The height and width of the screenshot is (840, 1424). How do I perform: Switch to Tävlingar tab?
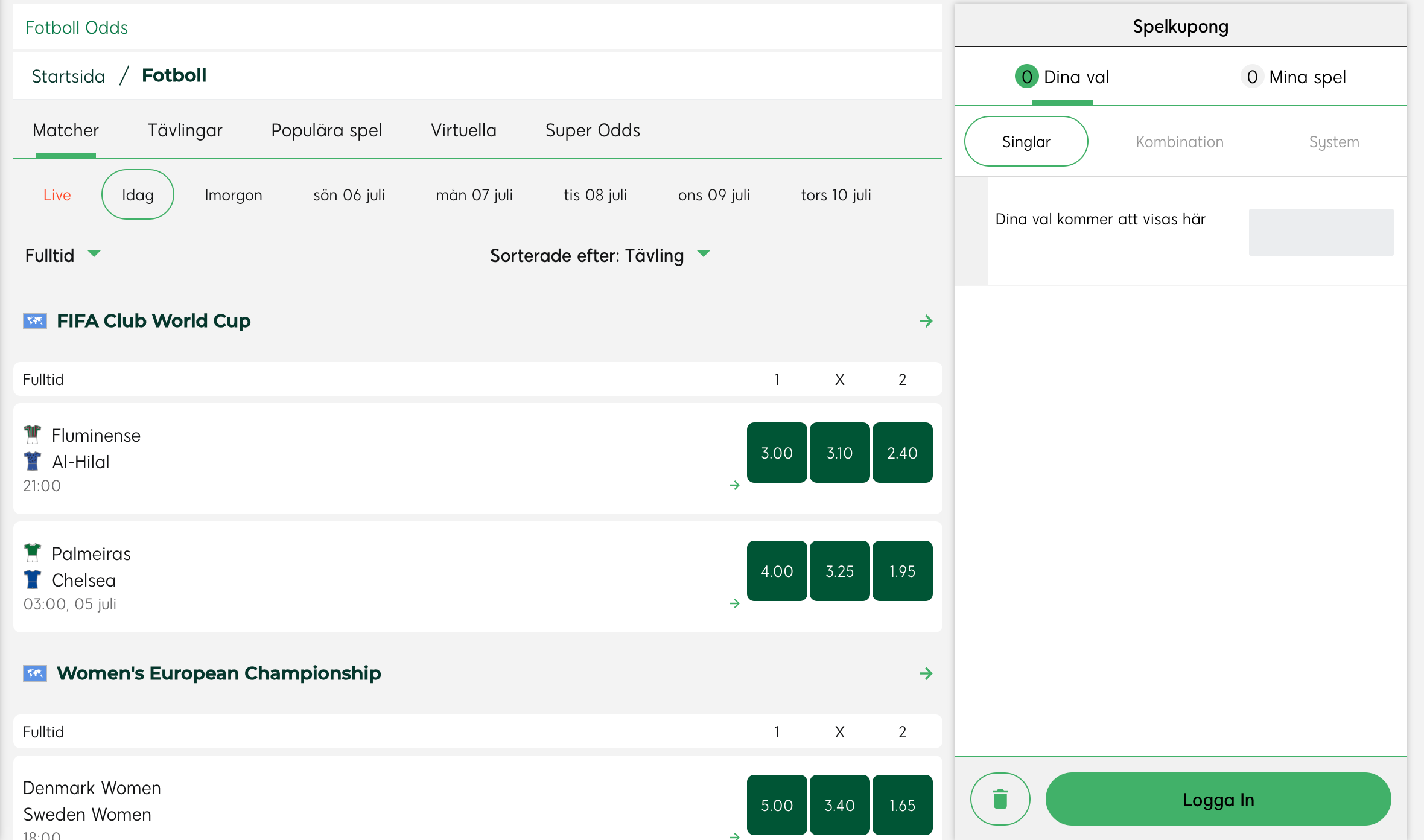tap(185, 130)
